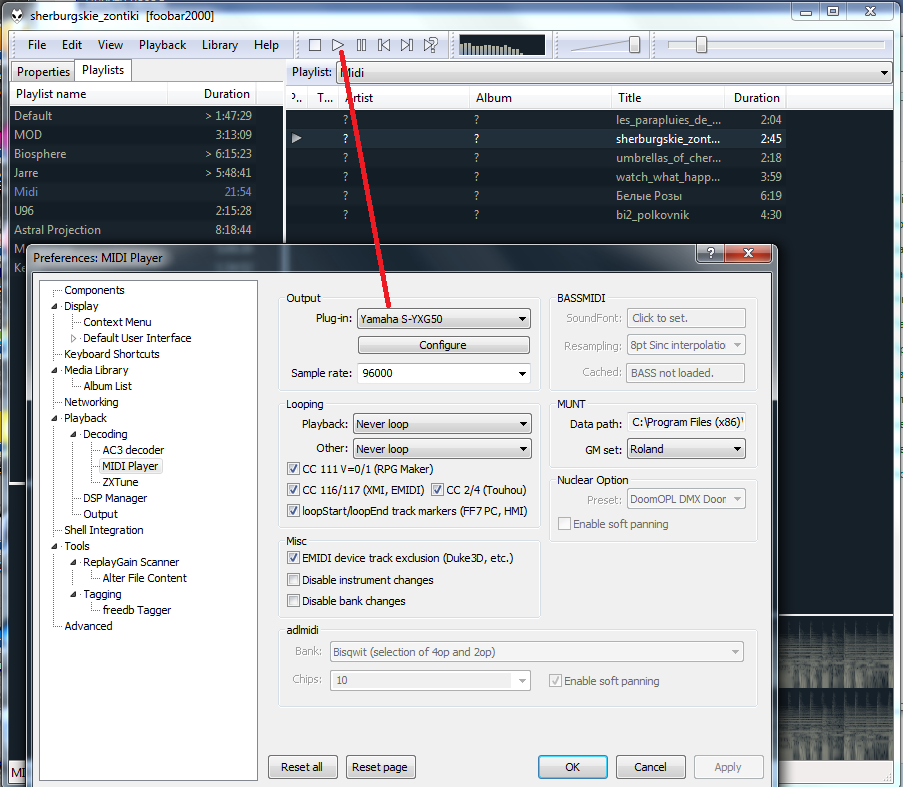This screenshot has width=903, height=787.
Task: Select Keyboard Shortcuts in preferences tree
Action: tap(112, 354)
